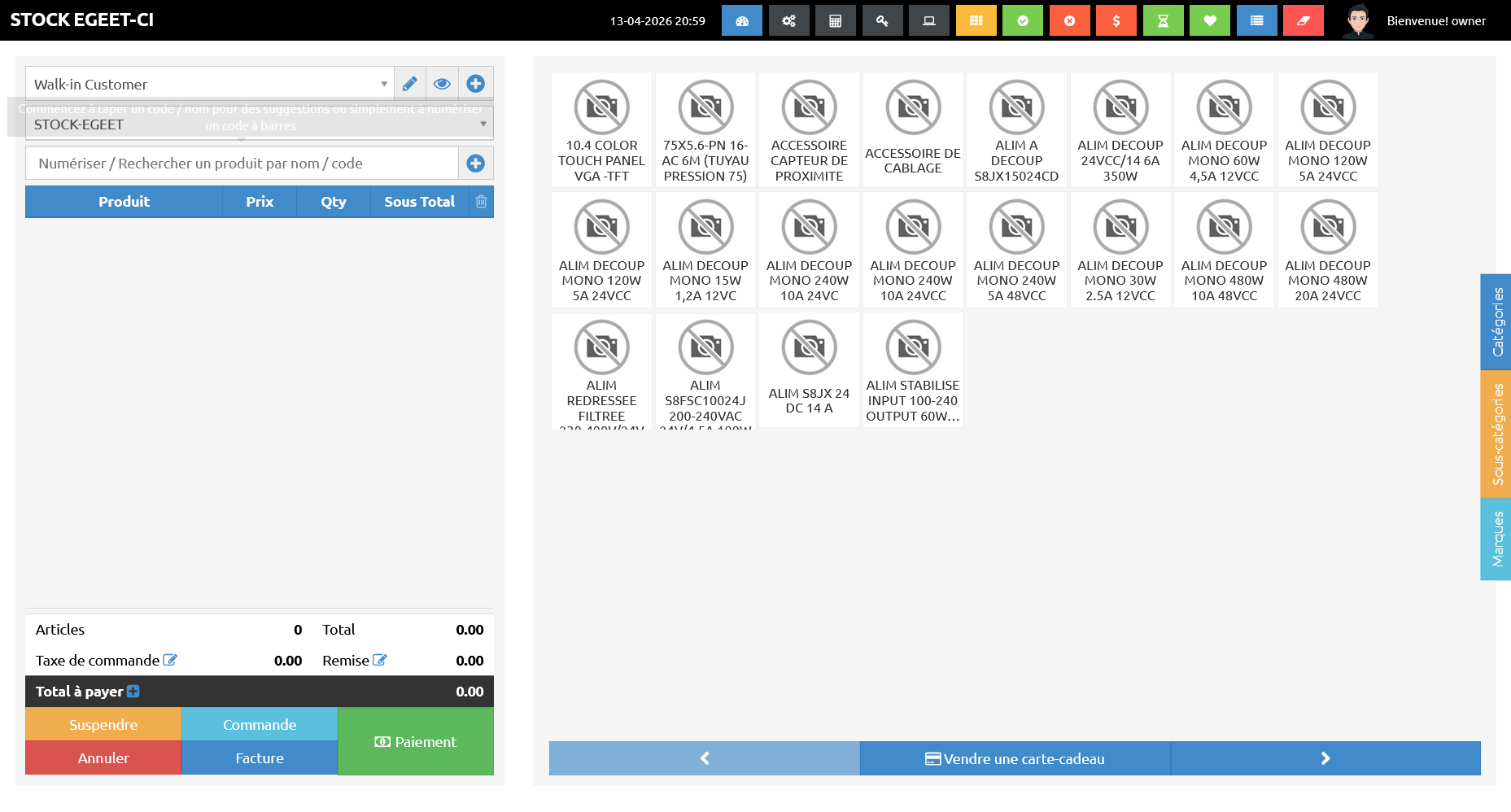
Task: Click the Suspendre button
Action: pyautogui.click(x=103, y=724)
